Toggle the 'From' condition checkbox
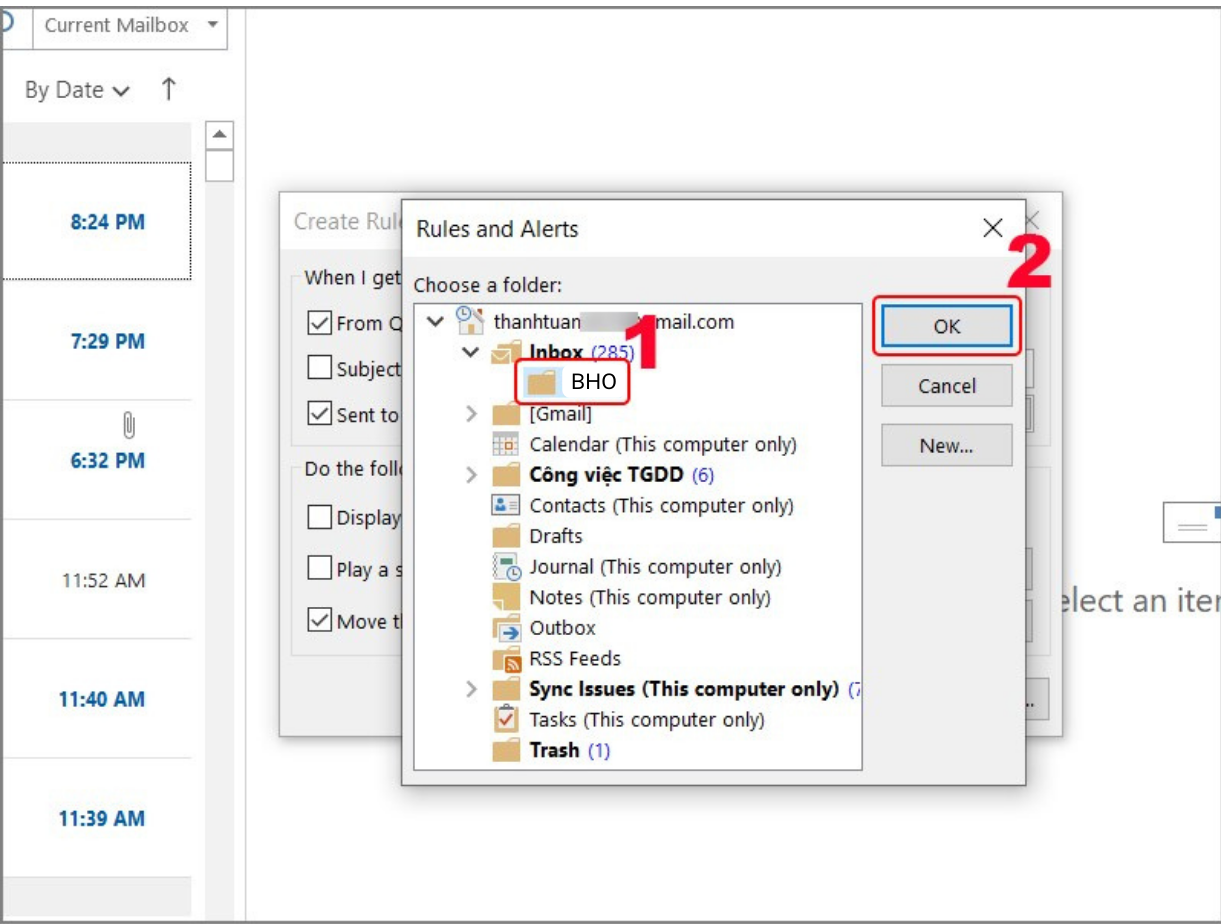1221x924 pixels. pyautogui.click(x=319, y=323)
